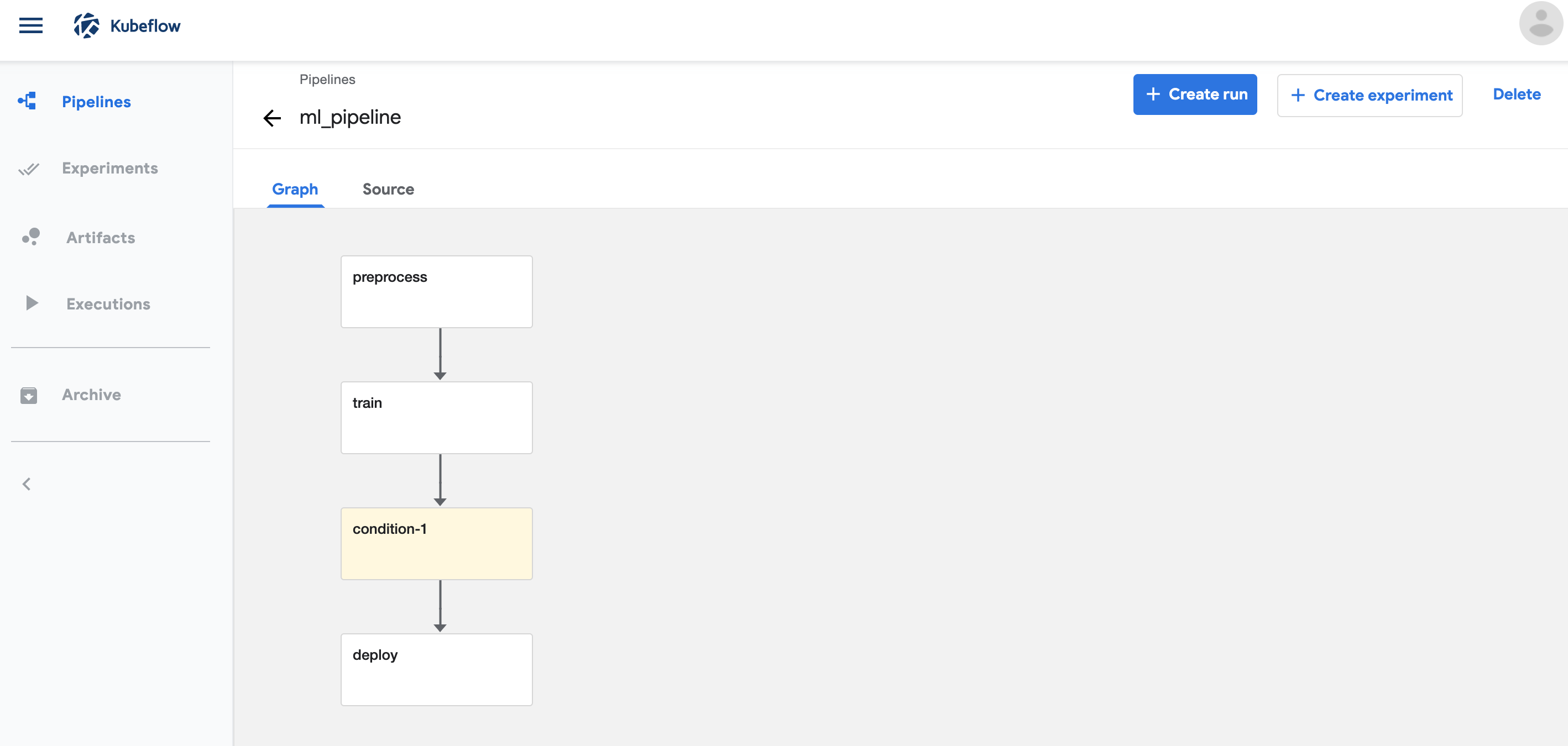Click the preprocess pipeline node
1568x746 pixels.
pos(436,291)
